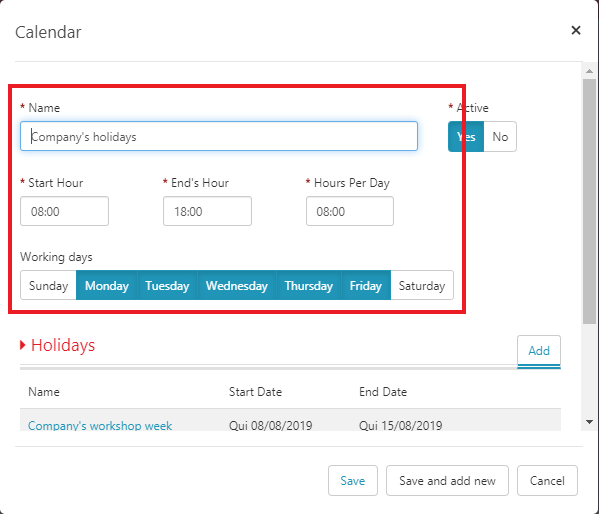The height and width of the screenshot is (514, 599).
Task: Click the Save and add new button
Action: (447, 480)
